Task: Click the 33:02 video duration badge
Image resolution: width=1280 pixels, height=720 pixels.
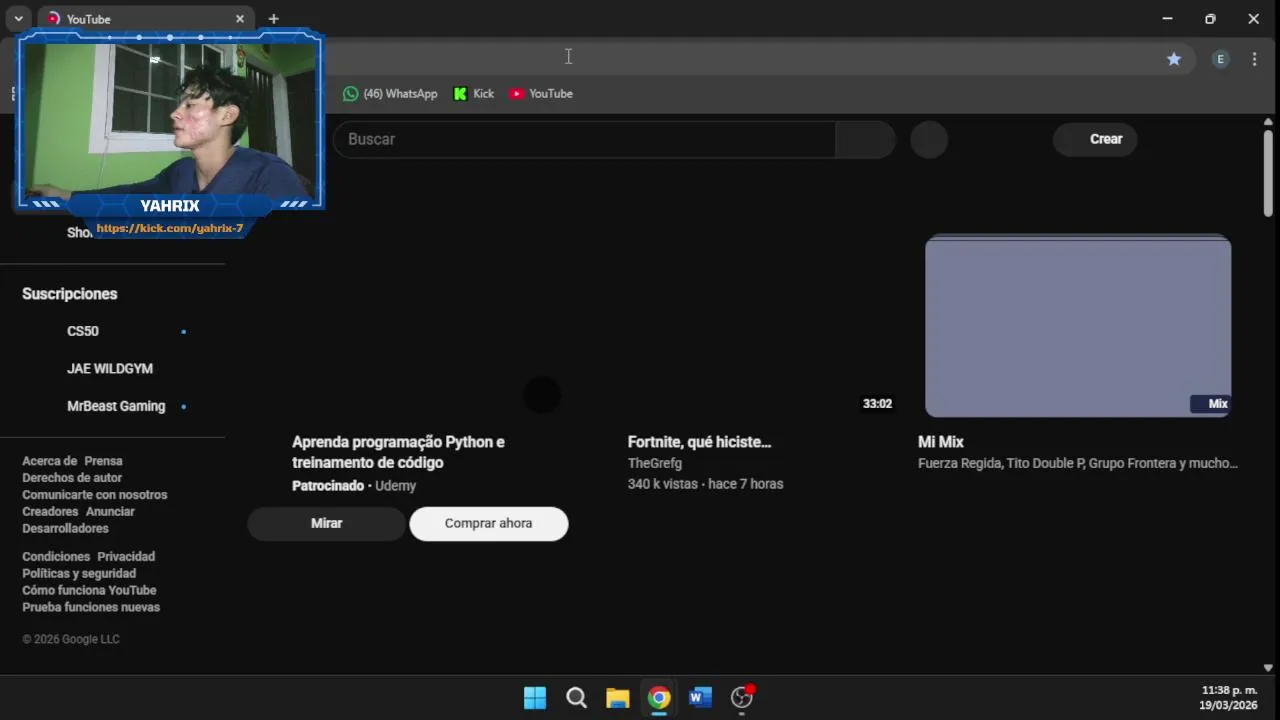Action: click(x=877, y=404)
